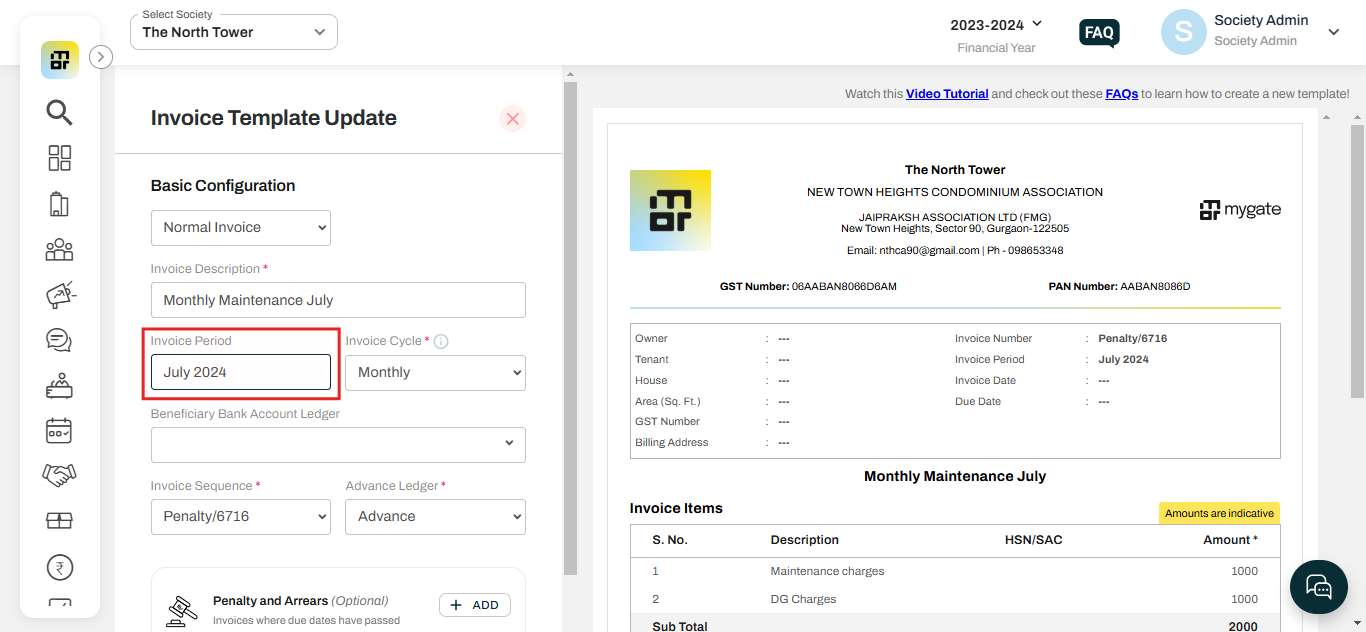Open Invoice Sequence Penalty/6716 dropdown
The image size is (1366, 632).
click(x=241, y=516)
